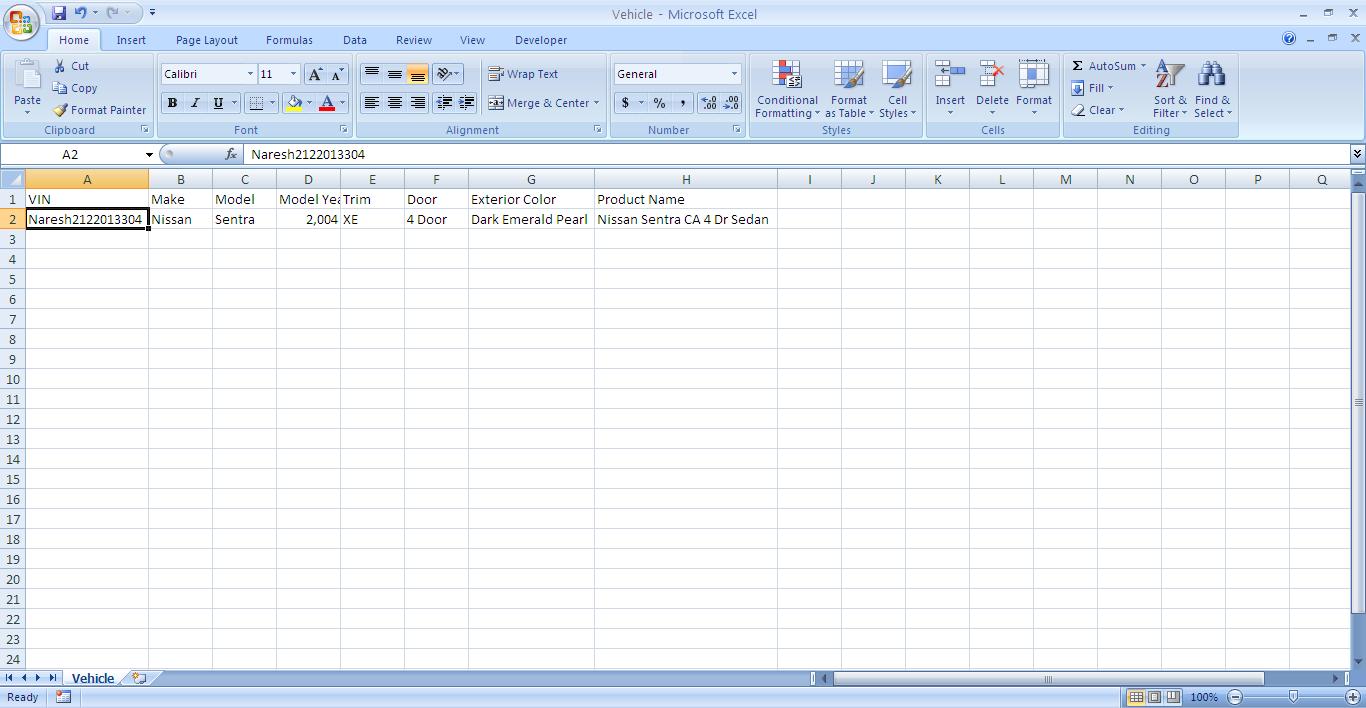Insert a new worksheet tab

click(139, 678)
